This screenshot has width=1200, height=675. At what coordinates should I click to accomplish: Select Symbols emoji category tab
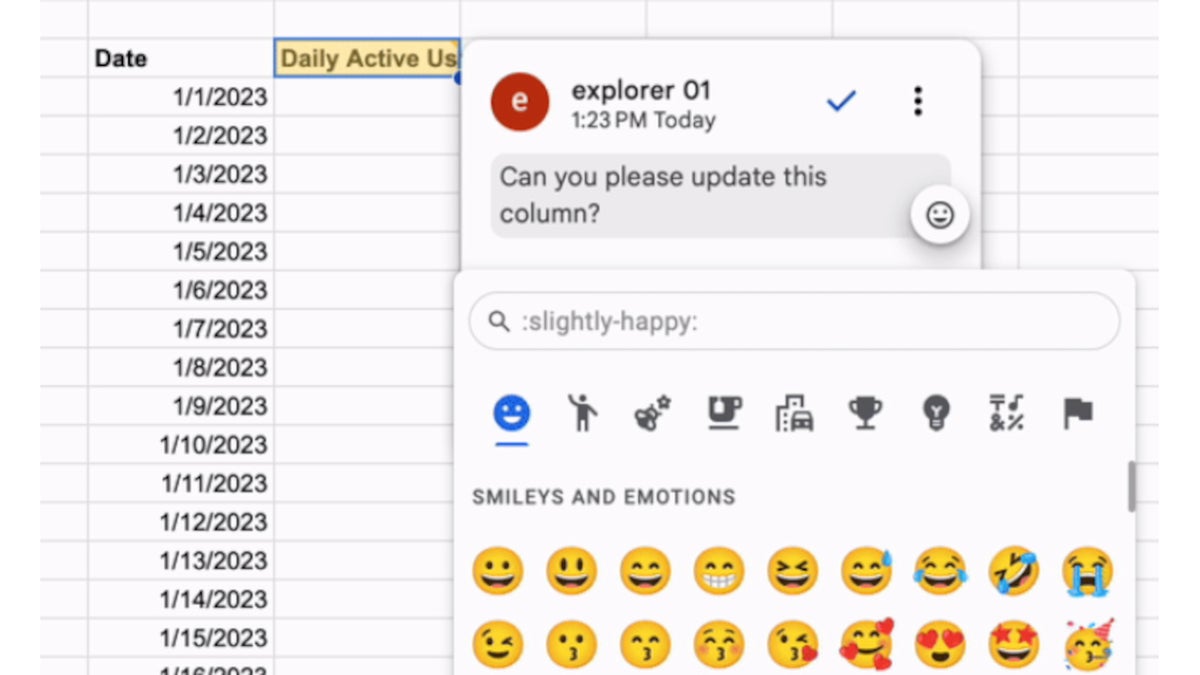click(x=1006, y=412)
